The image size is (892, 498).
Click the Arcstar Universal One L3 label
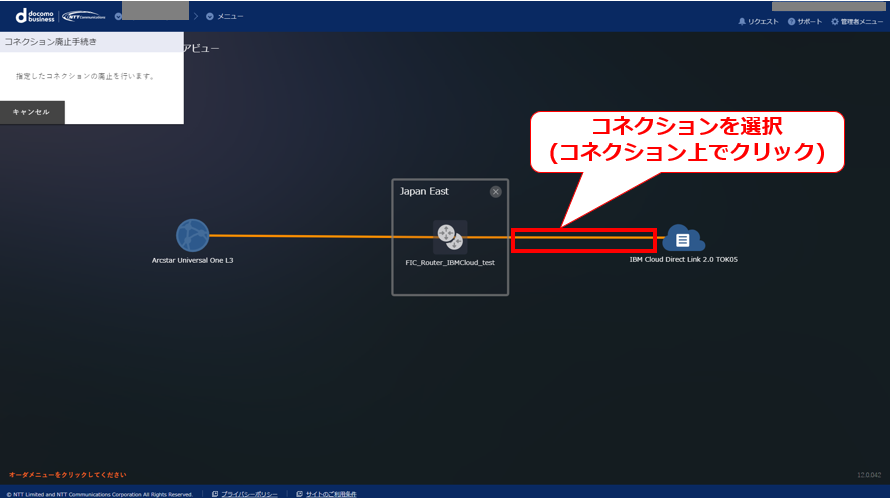[x=192, y=260]
